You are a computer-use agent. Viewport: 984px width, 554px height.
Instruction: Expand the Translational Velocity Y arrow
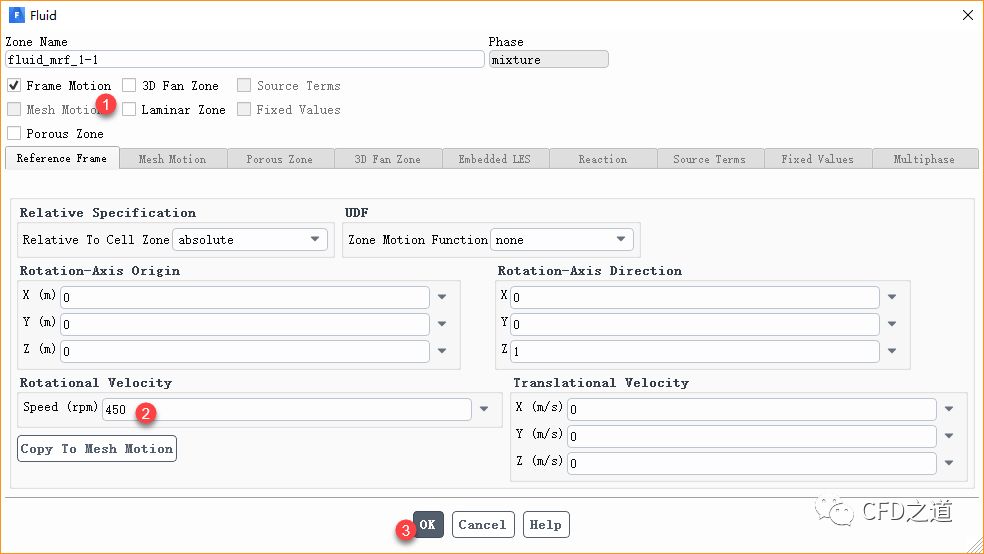(x=949, y=436)
